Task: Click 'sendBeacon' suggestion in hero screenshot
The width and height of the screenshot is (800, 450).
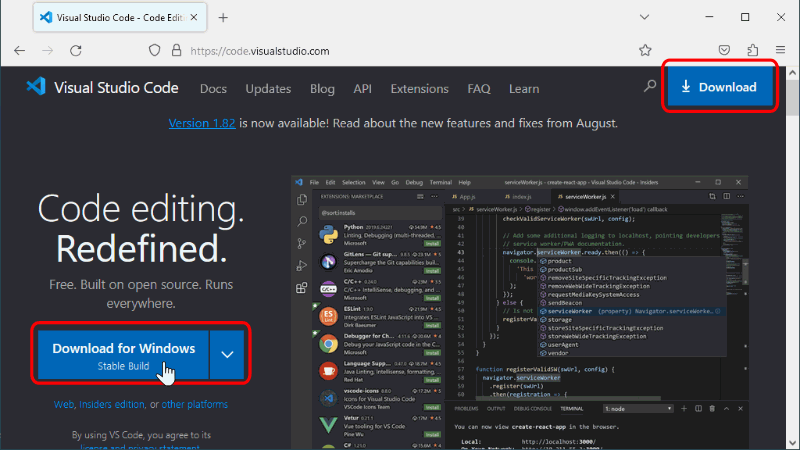Action: point(564,303)
